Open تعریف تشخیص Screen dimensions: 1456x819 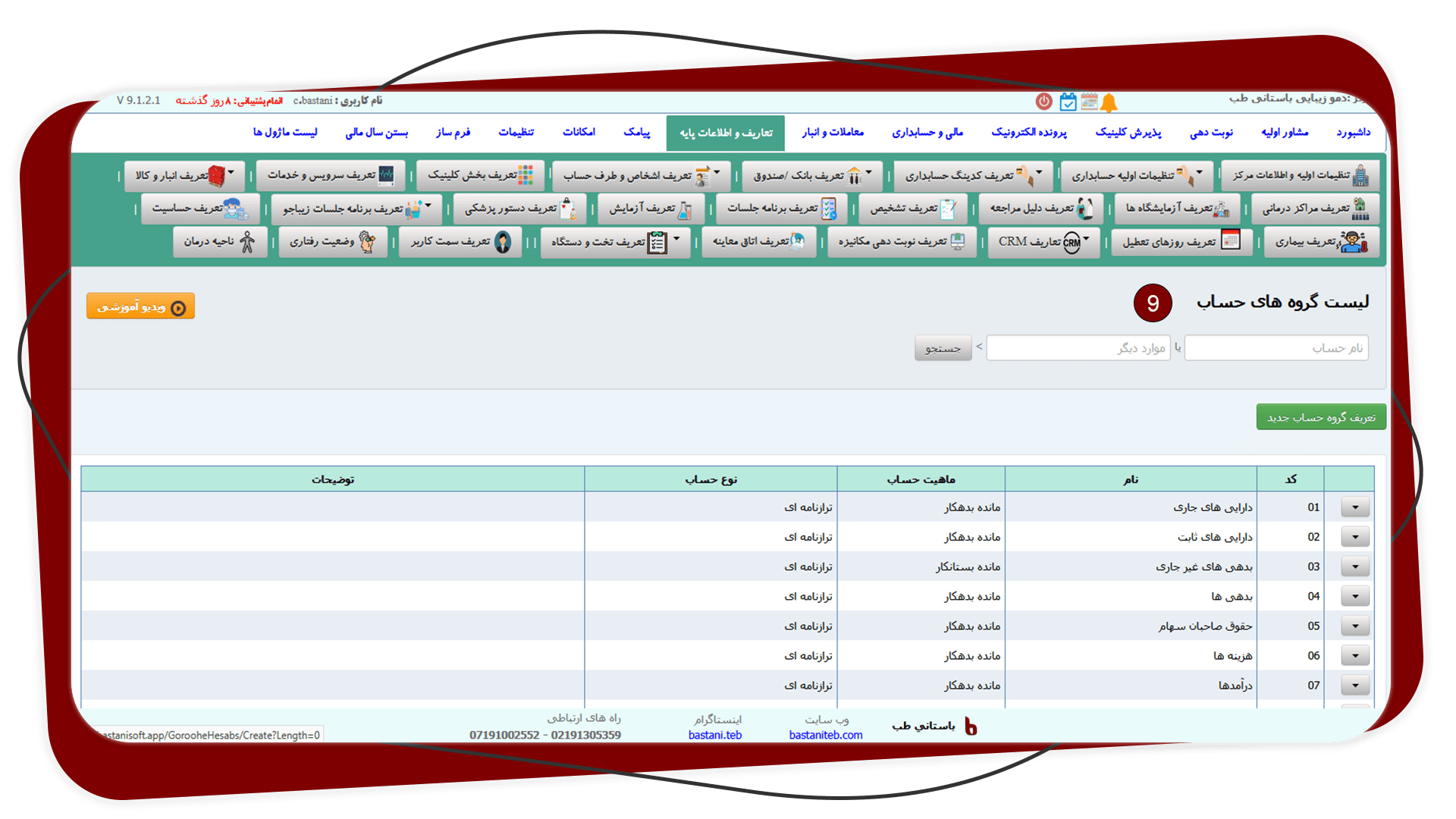(912, 209)
